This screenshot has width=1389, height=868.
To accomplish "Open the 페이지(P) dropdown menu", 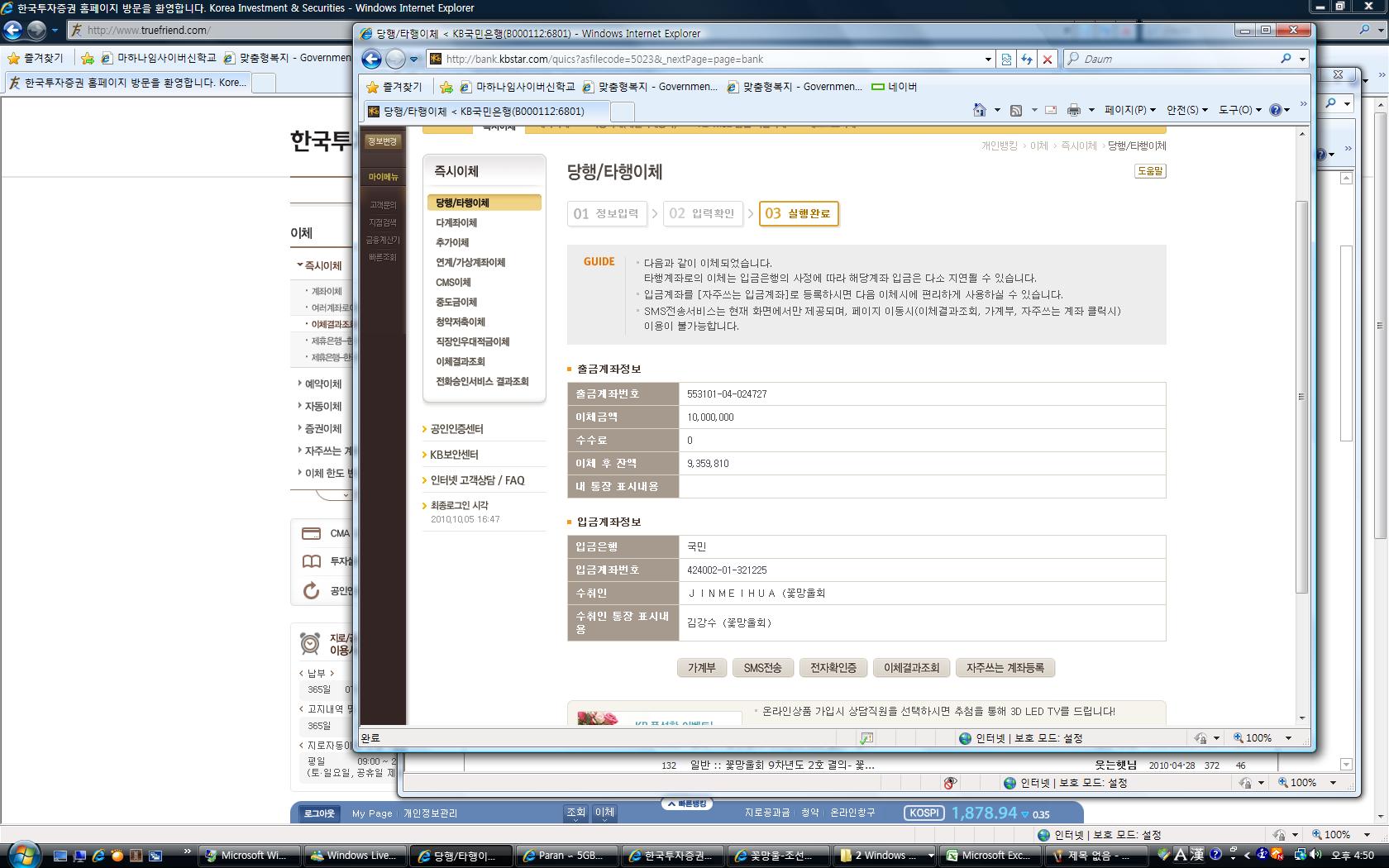I will [1129, 110].
